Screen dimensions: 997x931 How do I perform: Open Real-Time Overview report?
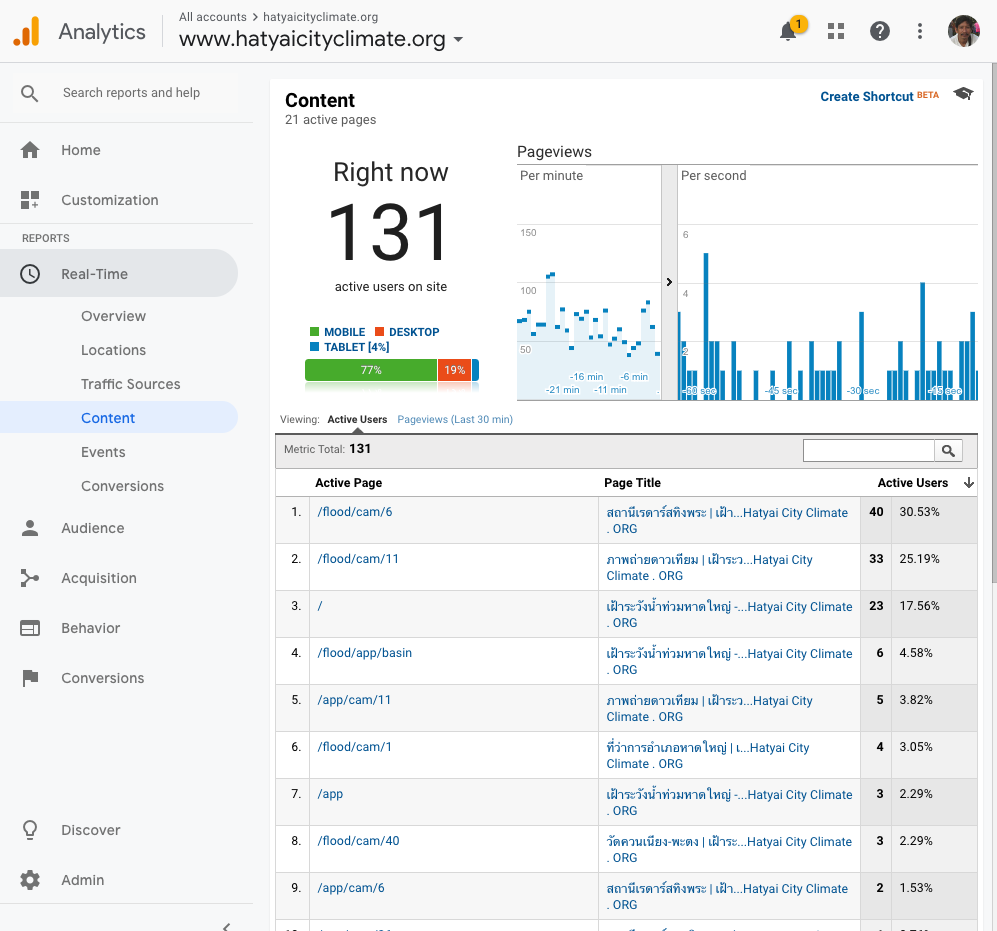pyautogui.click(x=113, y=316)
